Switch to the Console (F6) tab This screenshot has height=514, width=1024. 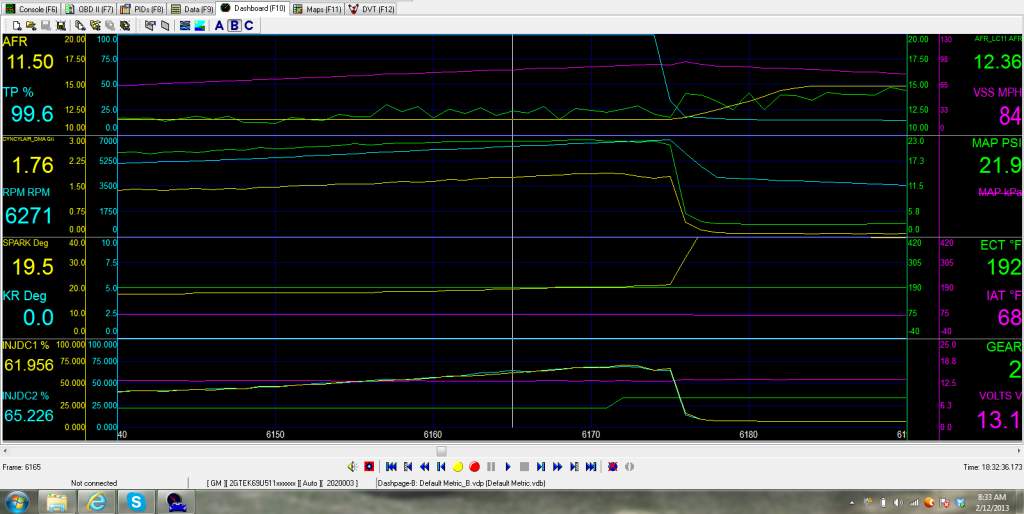click(31, 9)
